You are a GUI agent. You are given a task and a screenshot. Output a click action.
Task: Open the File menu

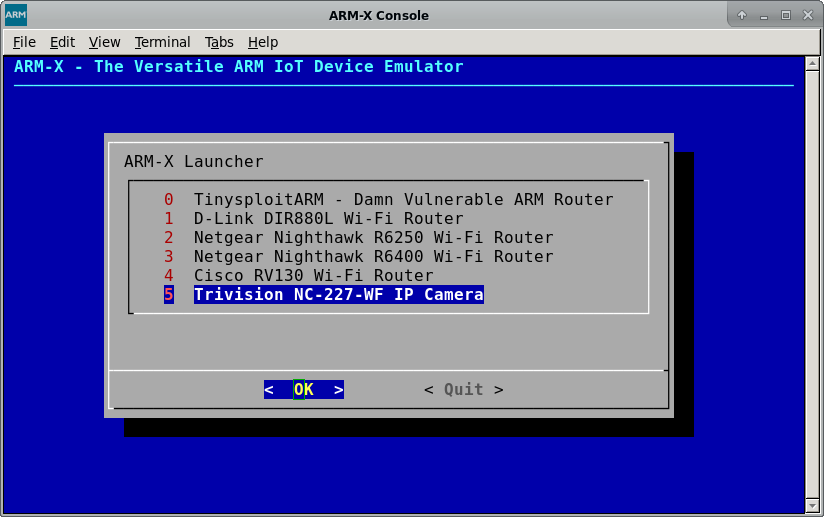[24, 42]
